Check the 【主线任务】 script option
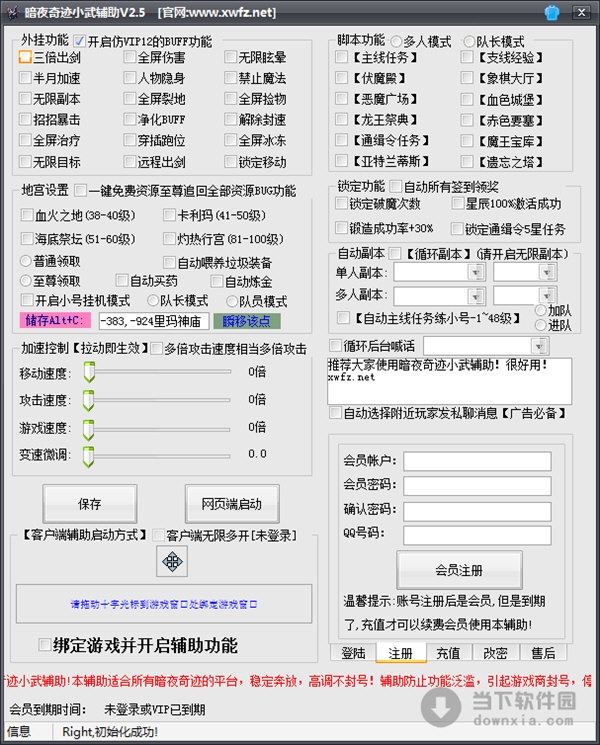The image size is (600, 745). click(x=341, y=57)
